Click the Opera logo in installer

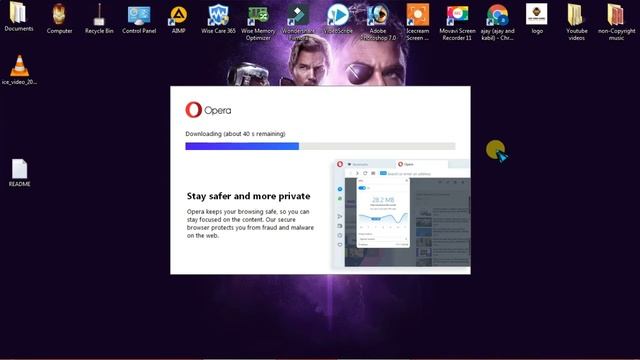coord(208,110)
